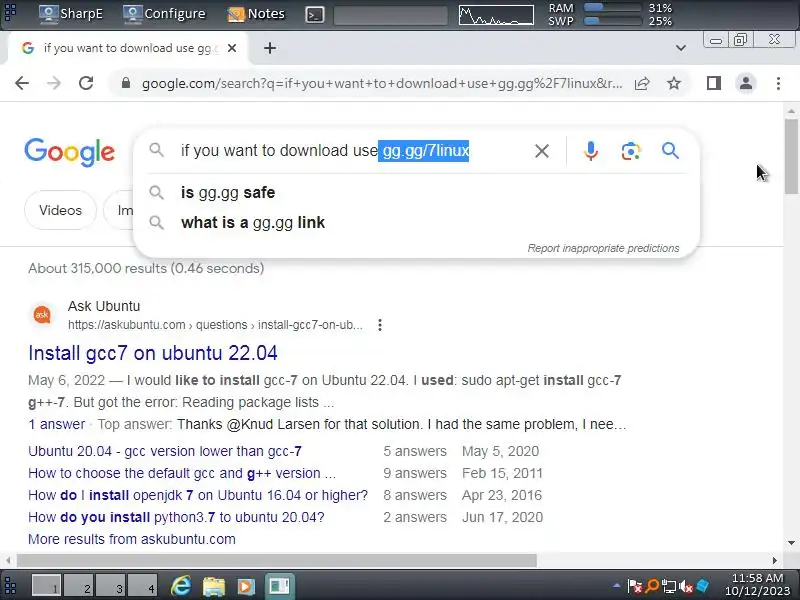The width and height of the screenshot is (800, 600).
Task: Start voice search with microphone icon
Action: tap(591, 151)
